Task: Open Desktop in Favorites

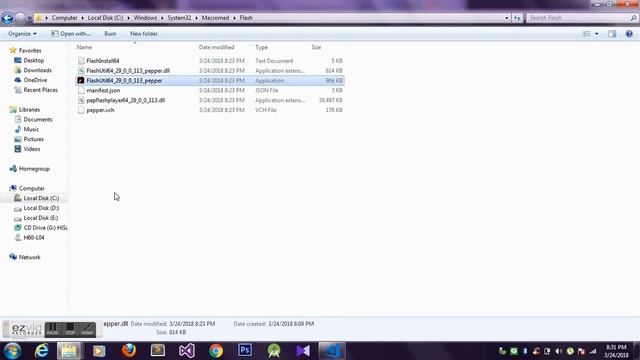Action: point(33,60)
